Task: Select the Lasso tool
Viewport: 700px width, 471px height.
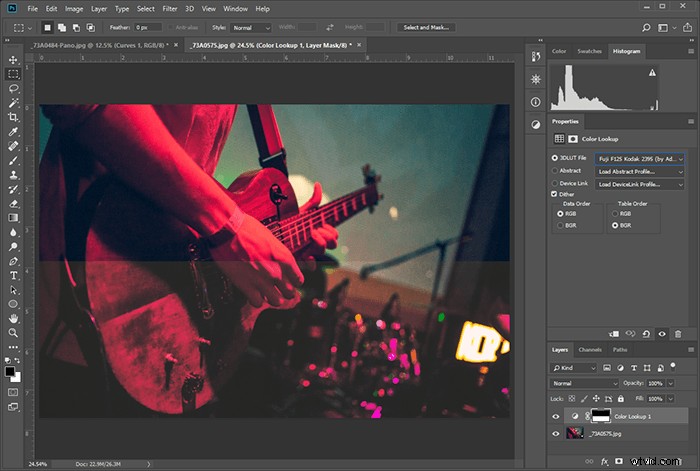Action: click(13, 88)
